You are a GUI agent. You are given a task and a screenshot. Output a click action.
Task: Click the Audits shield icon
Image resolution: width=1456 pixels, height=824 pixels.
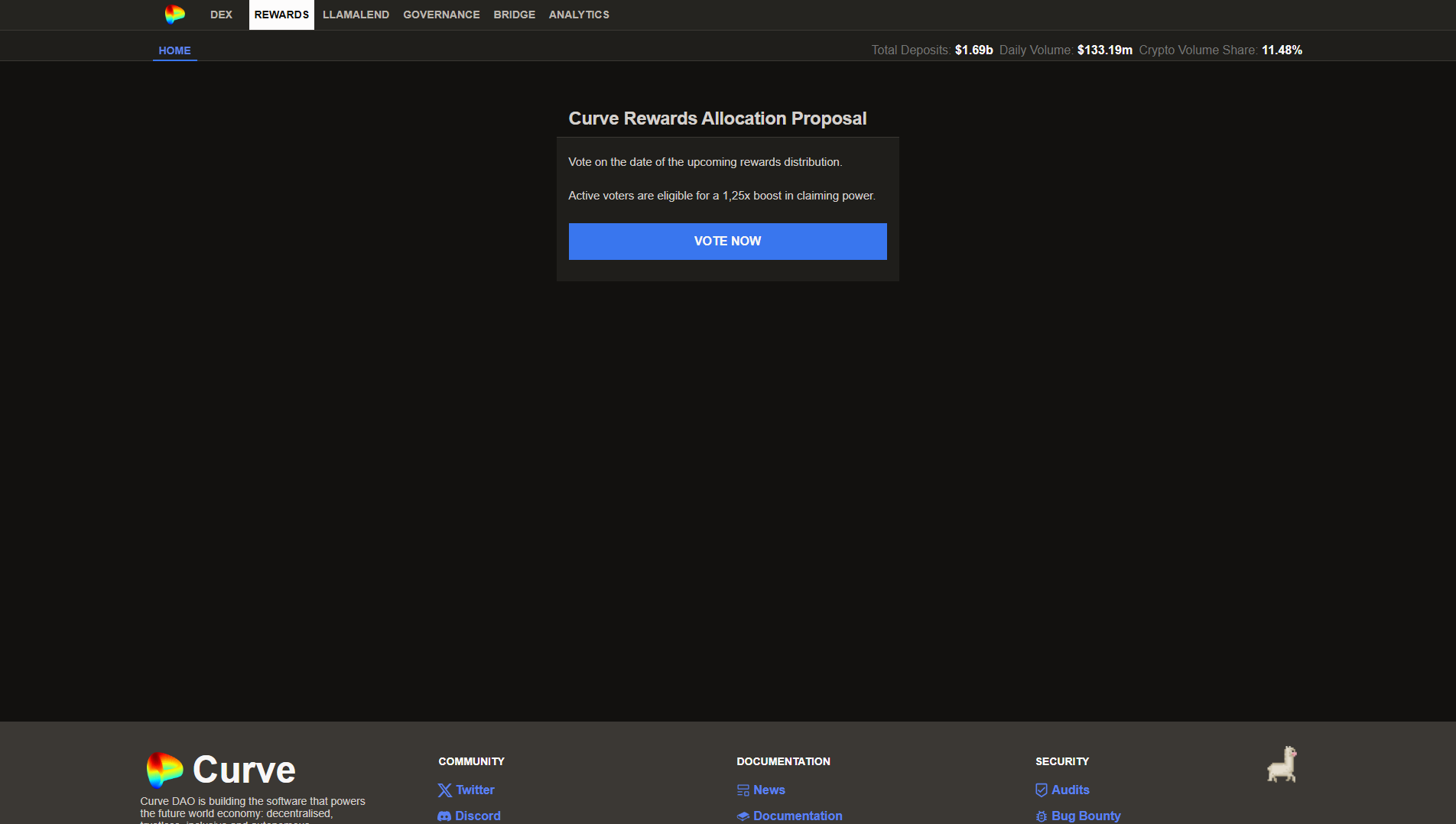pos(1042,790)
